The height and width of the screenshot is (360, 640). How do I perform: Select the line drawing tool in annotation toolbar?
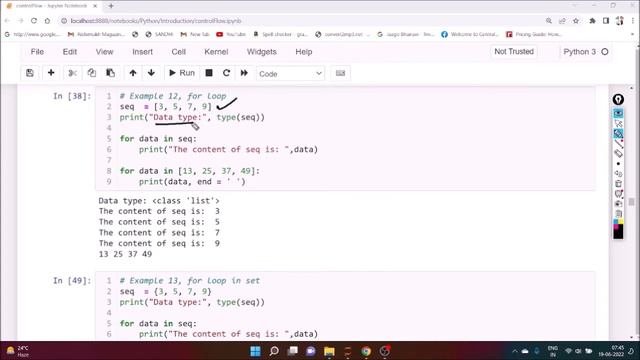[x=618, y=144]
